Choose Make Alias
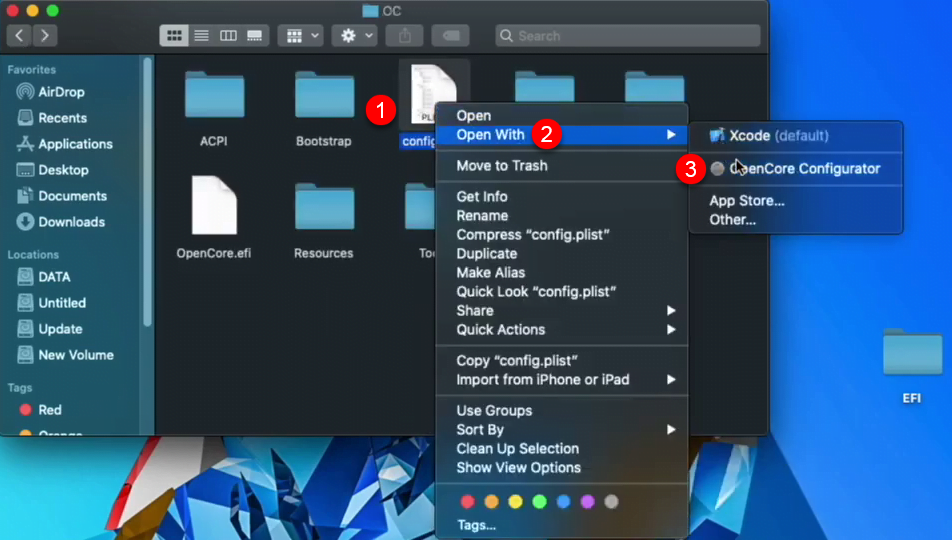Screen dimensions: 952x540 562,273
